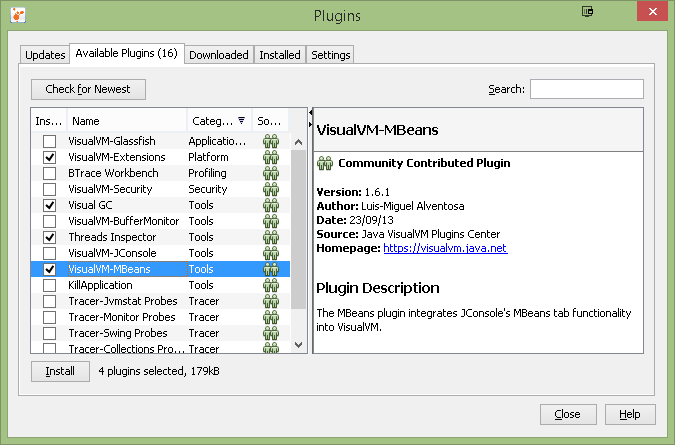The height and width of the screenshot is (445, 675).
Task: Click the Source column header
Action: tap(270, 121)
